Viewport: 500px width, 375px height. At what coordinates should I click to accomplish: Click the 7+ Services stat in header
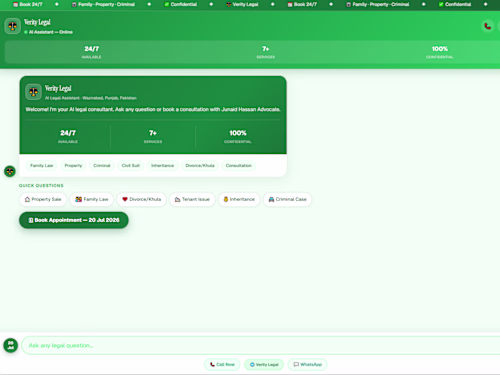click(266, 52)
